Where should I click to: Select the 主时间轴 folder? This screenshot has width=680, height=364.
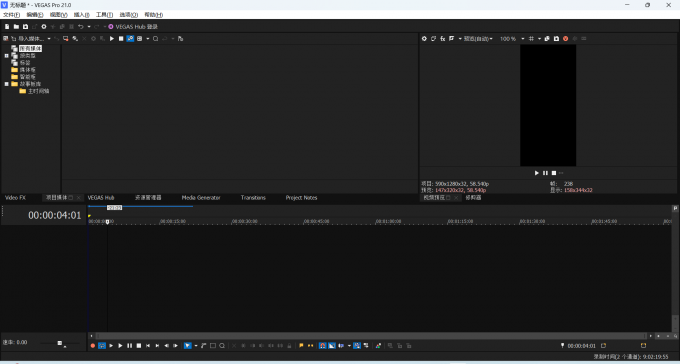tap(39, 91)
